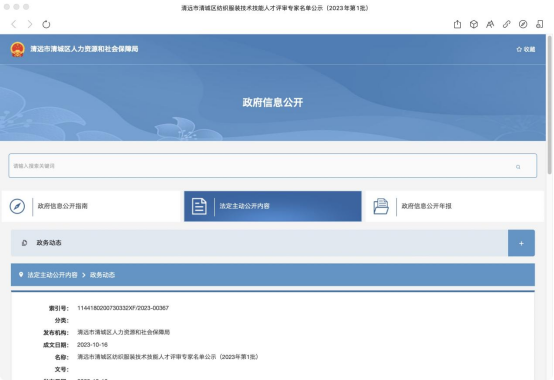Open the 政府信息公开指南 tab
The width and height of the screenshot is (554, 380).
pos(91,206)
